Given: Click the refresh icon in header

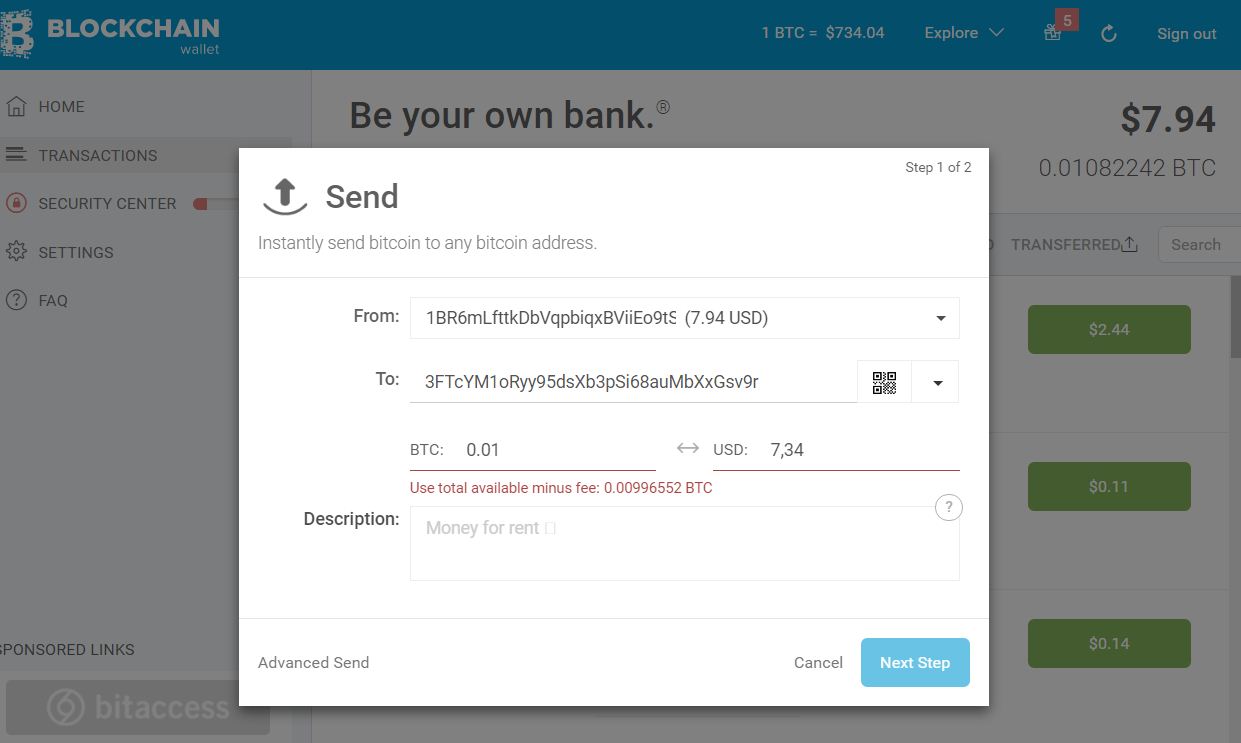Looking at the screenshot, I should pos(1108,34).
